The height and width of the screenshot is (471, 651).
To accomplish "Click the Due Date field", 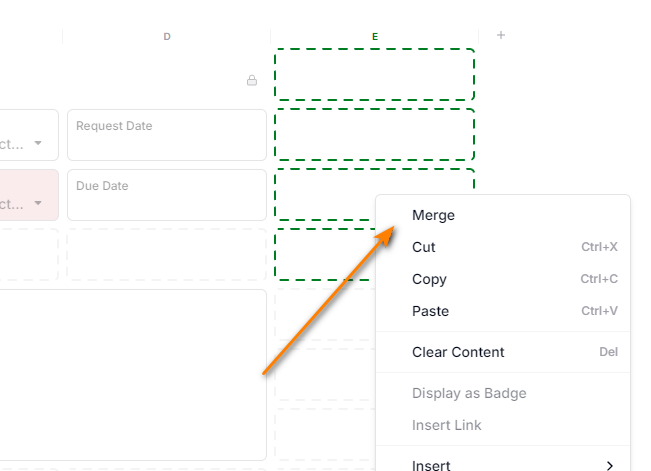I will click(x=166, y=194).
